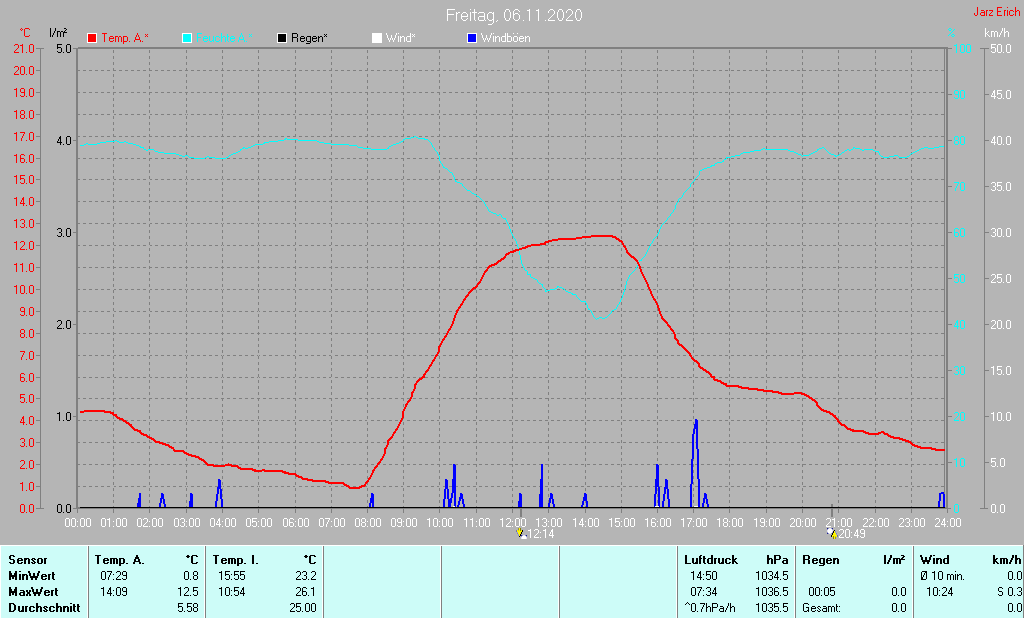Click the MaxWert row label

click(x=33, y=592)
